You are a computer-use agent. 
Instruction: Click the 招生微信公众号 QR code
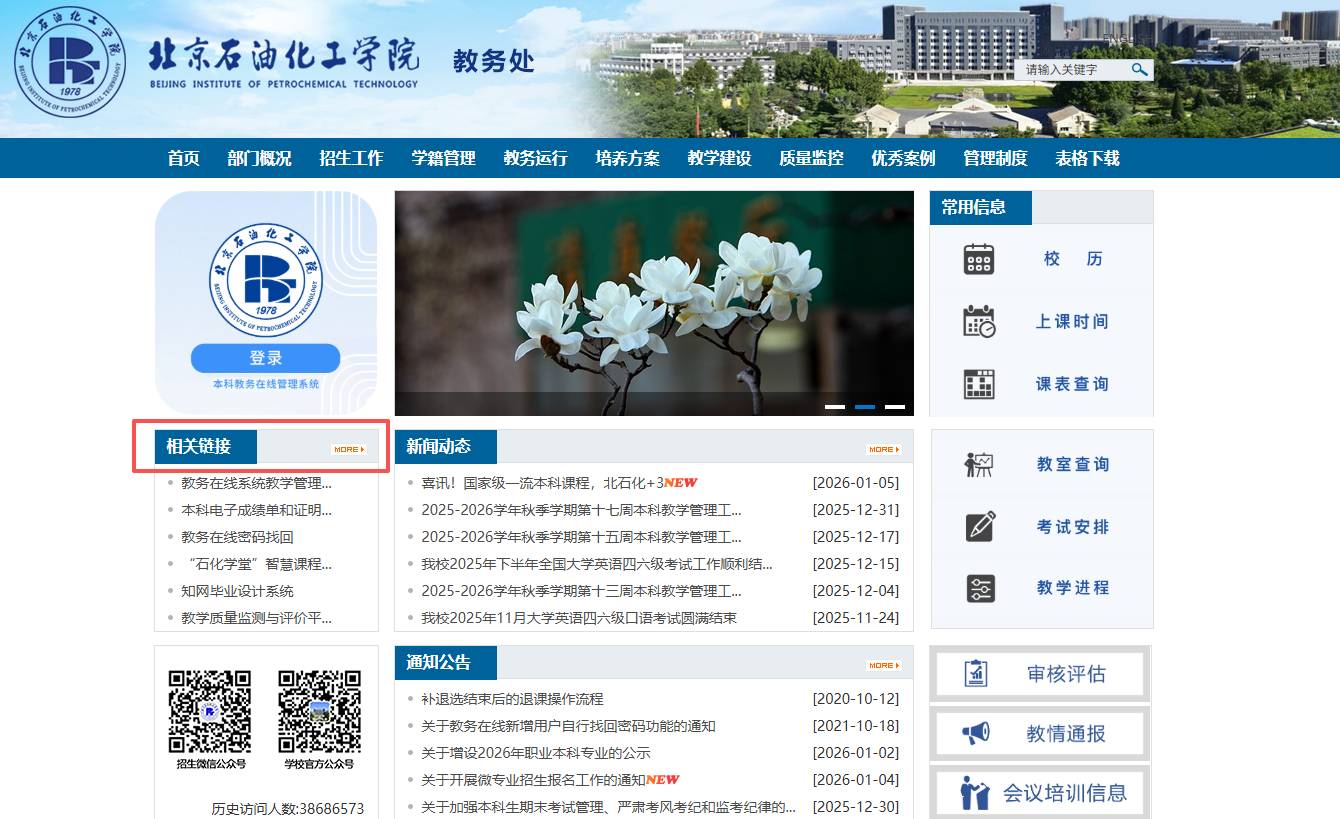(x=210, y=711)
